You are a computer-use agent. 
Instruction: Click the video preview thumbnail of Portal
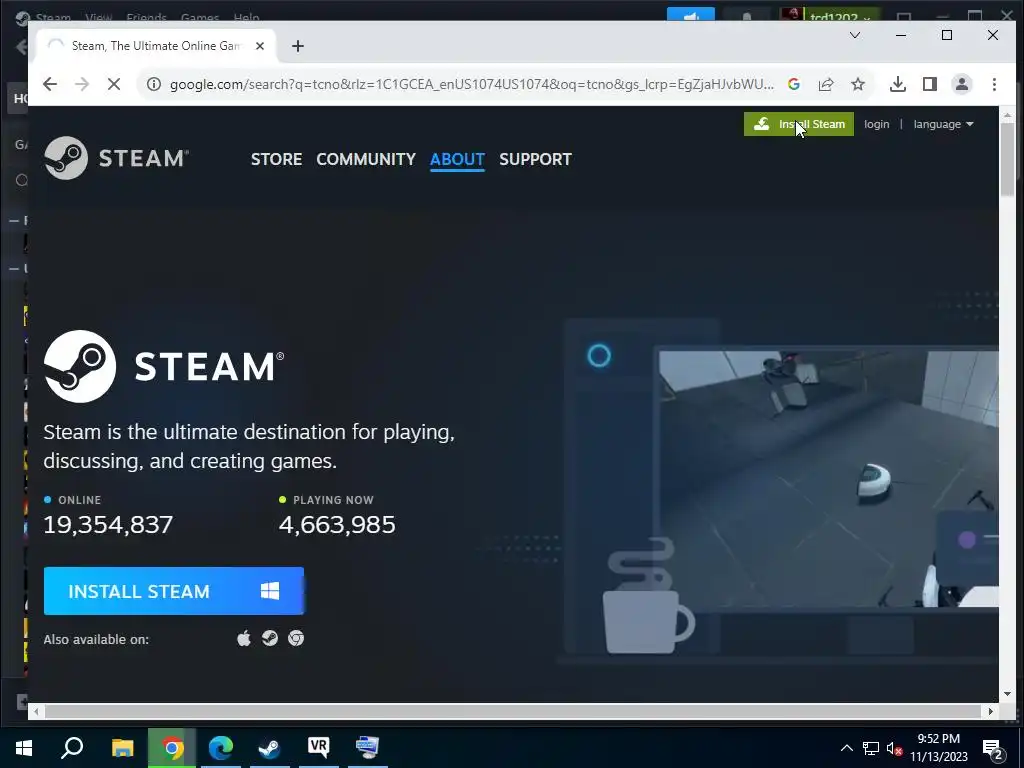828,479
